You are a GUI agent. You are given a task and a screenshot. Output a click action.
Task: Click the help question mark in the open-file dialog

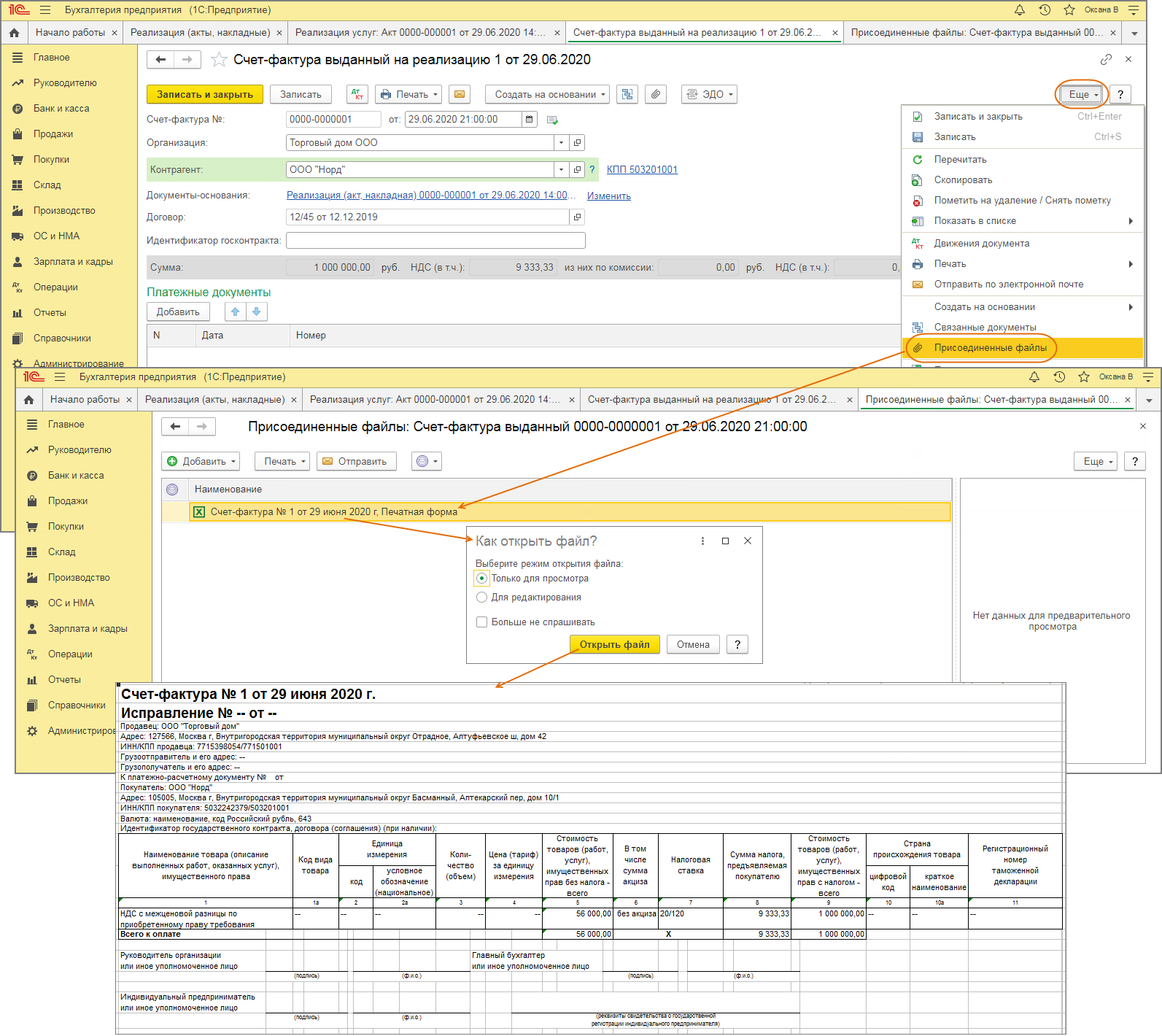point(737,644)
